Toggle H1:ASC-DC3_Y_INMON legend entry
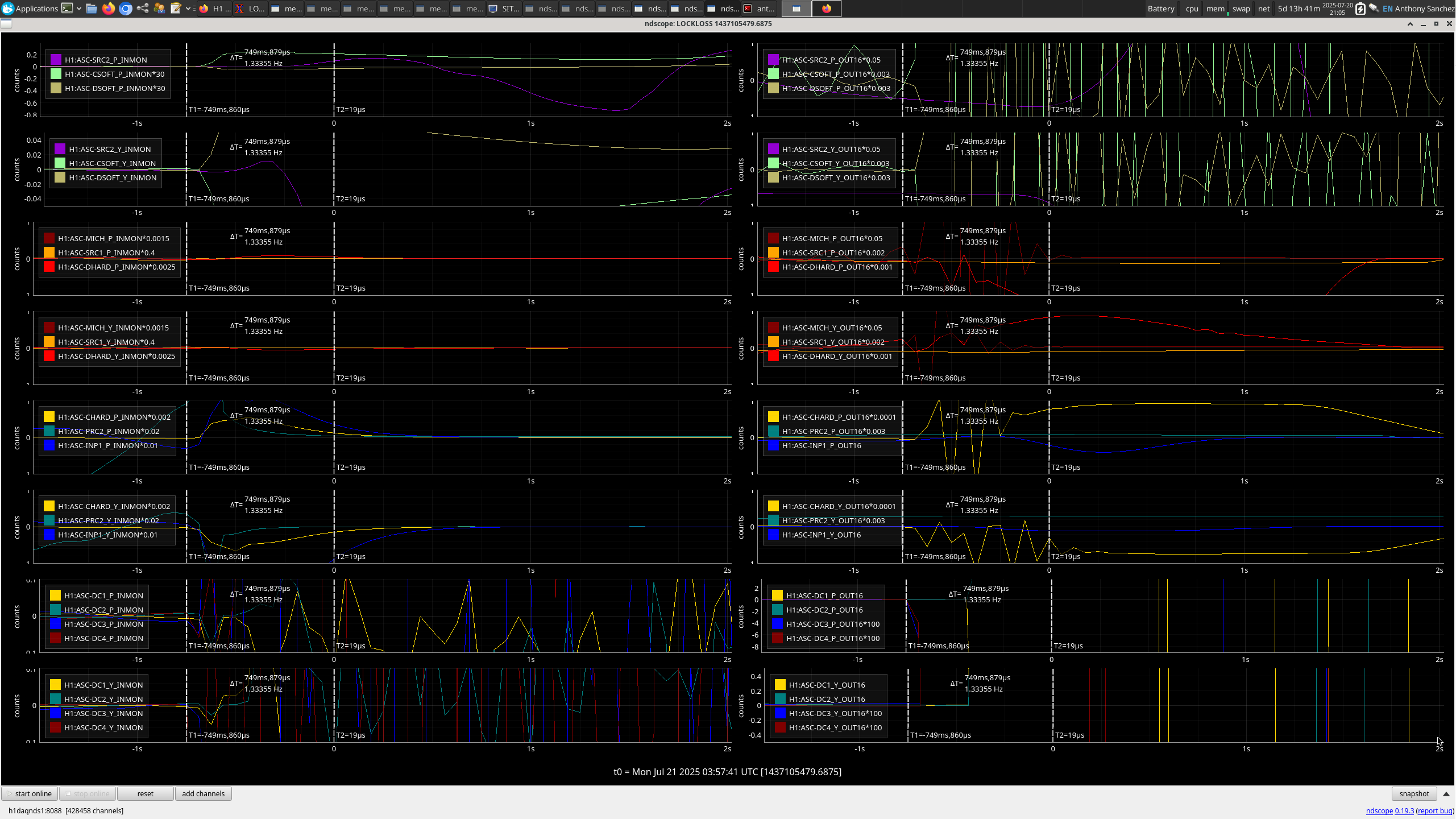Screen dimensions: 1456x819 tap(103, 713)
